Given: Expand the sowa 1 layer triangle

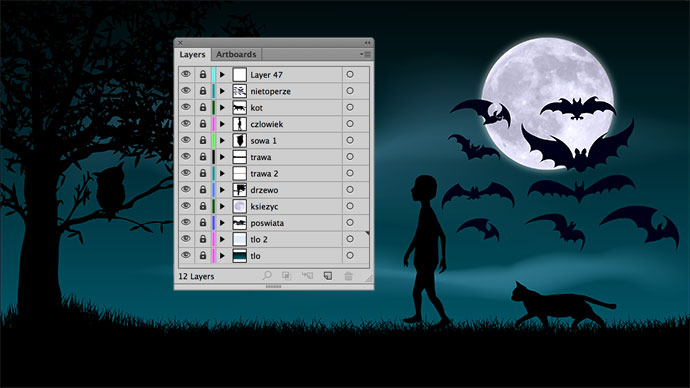Looking at the screenshot, I should (x=222, y=140).
